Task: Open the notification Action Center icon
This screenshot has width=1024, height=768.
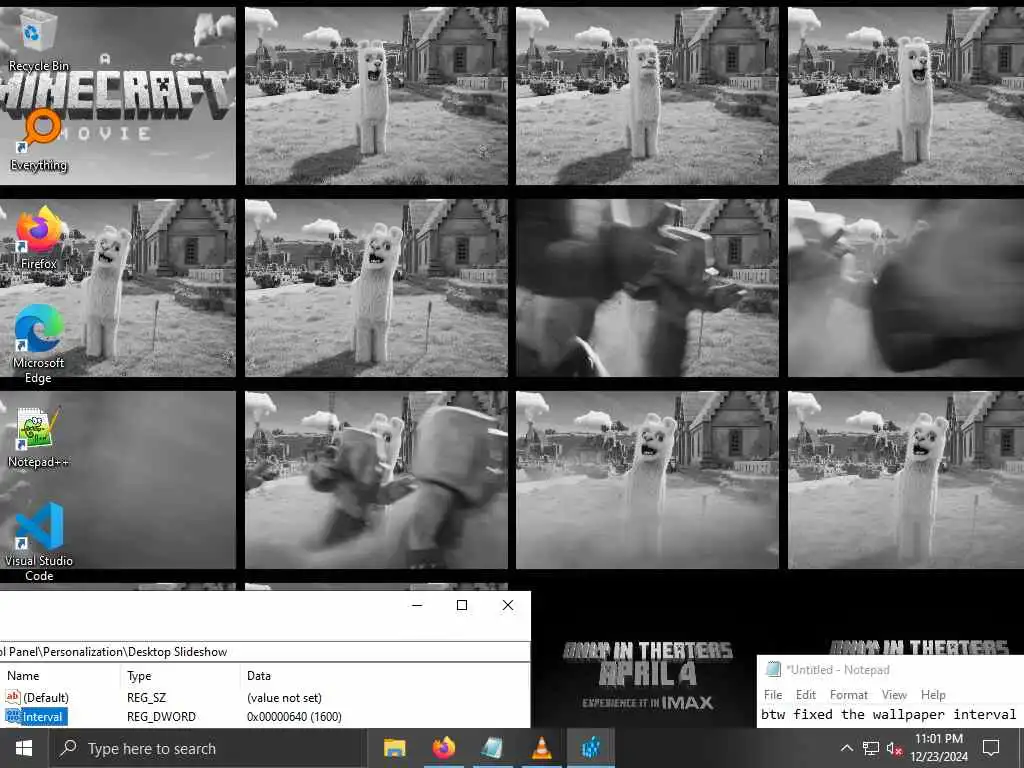Action: coord(991,748)
